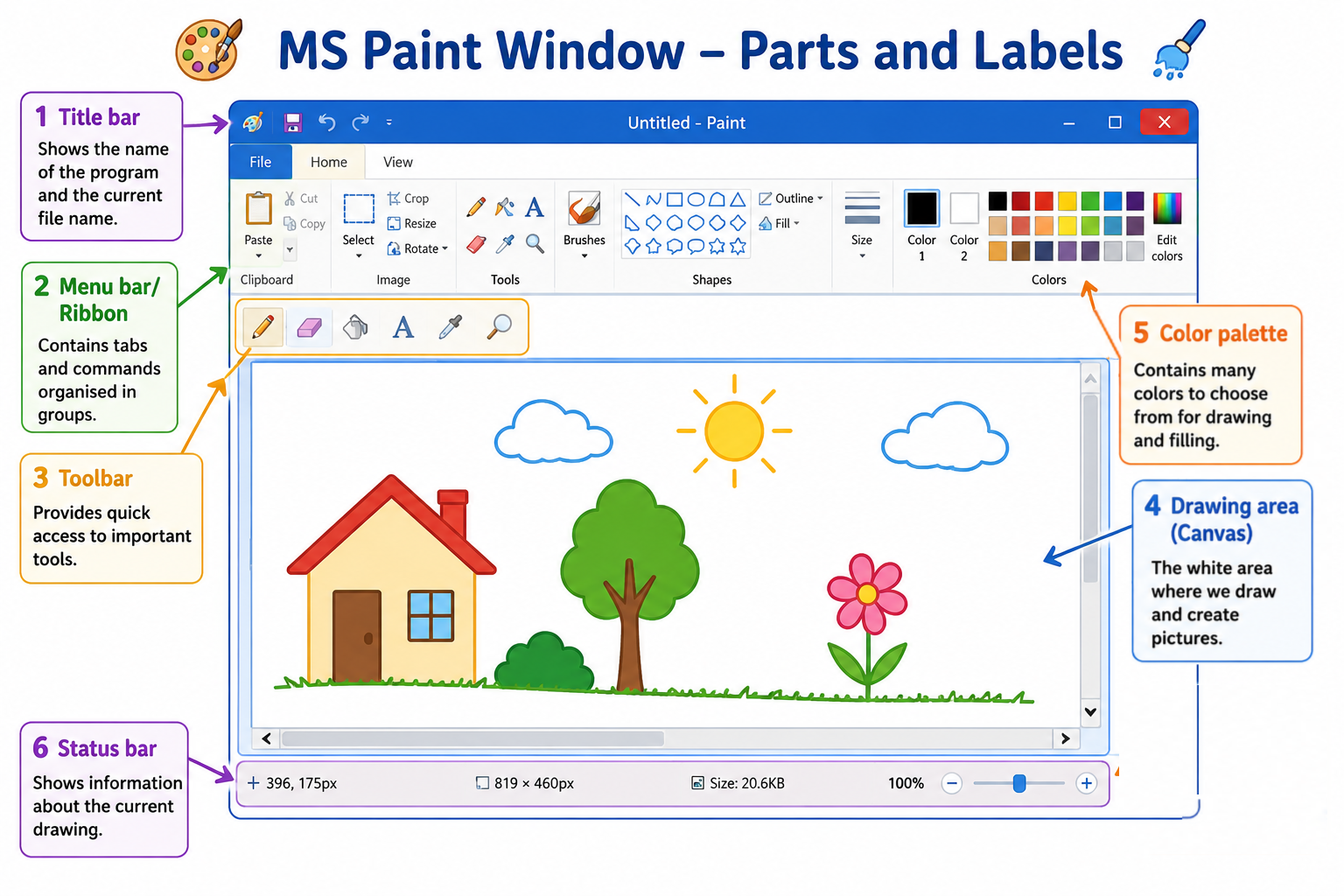Click the Crop command
Viewport: 1344px width, 896px height.
pyautogui.click(x=409, y=199)
